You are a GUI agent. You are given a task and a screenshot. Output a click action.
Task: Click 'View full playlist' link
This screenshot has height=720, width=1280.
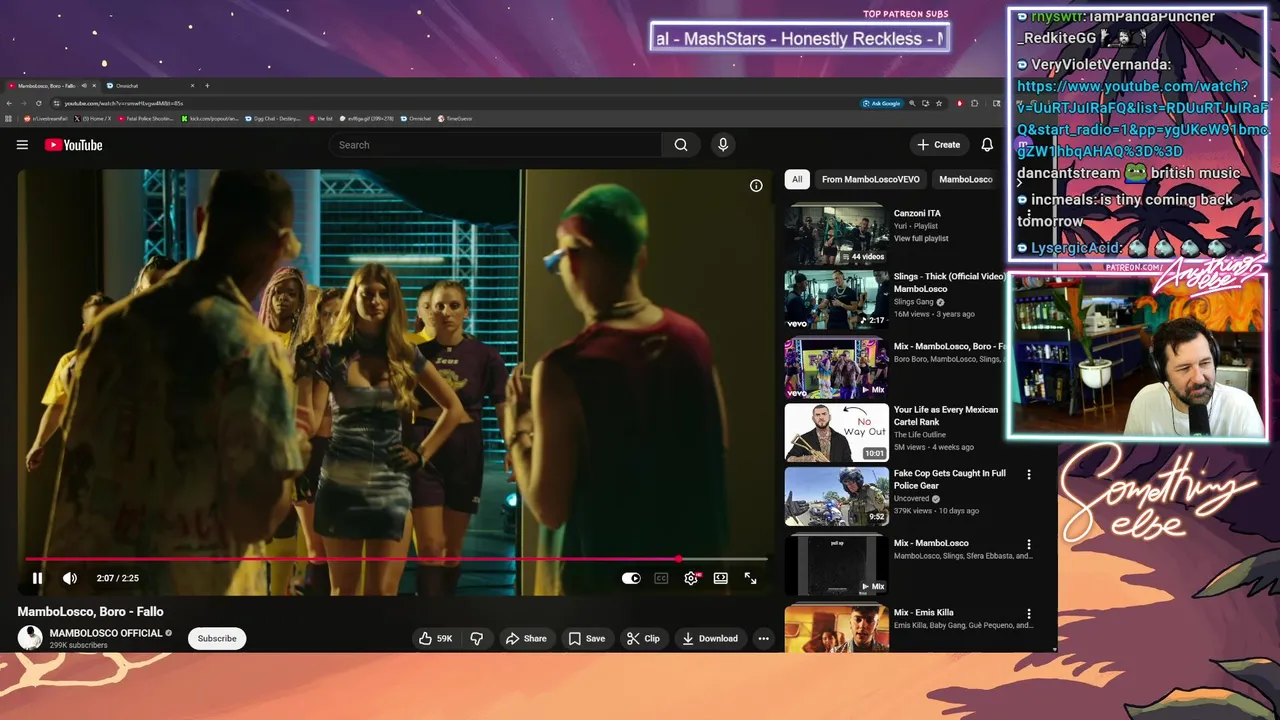[921, 239]
